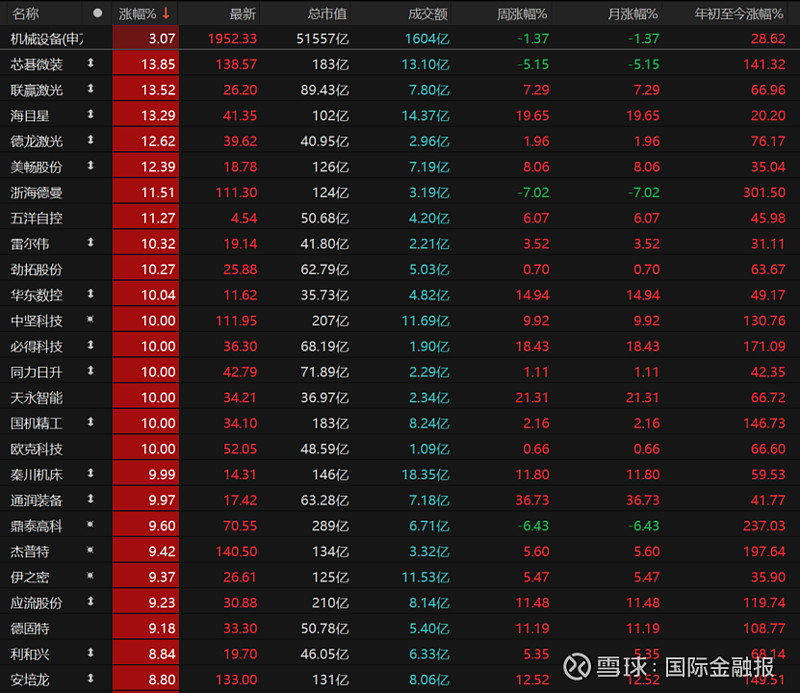Open the 机械设备(申万) index row
Viewport: 800px width, 693px height.
point(400,38)
